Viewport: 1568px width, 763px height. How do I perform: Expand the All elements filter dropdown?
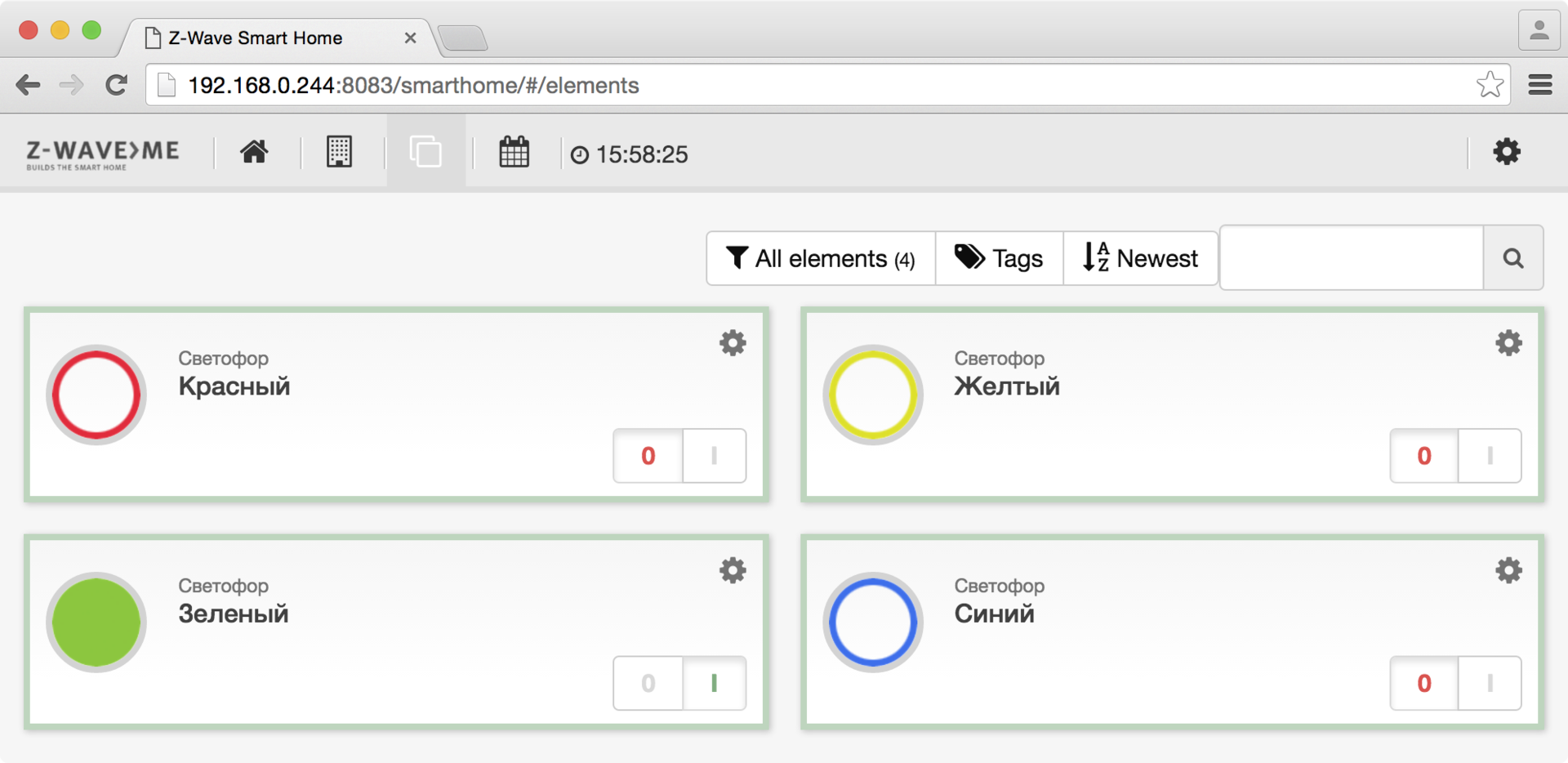pos(821,258)
